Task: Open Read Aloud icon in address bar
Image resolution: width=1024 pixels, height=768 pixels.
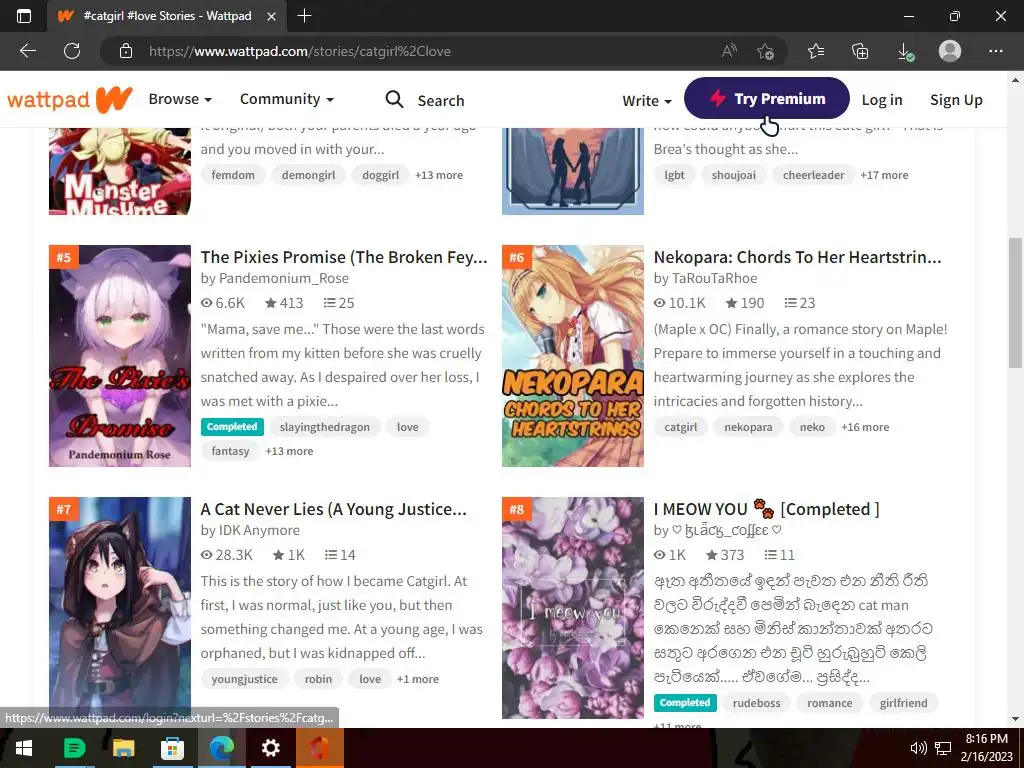Action: coord(729,51)
